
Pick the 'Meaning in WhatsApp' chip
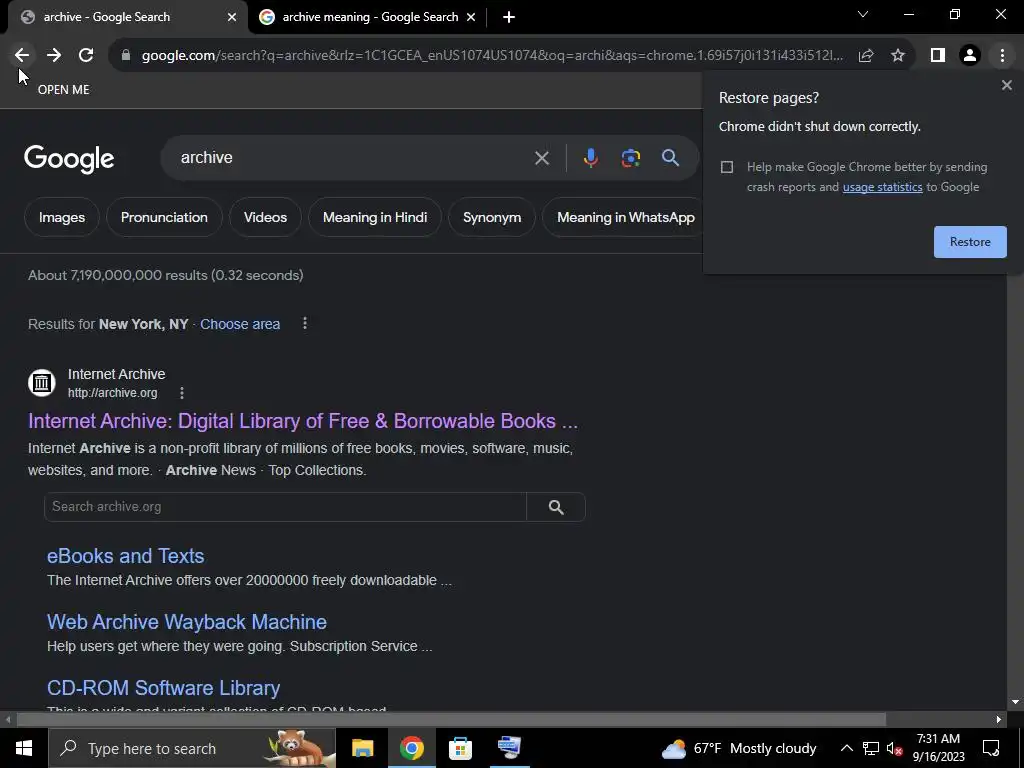point(624,217)
